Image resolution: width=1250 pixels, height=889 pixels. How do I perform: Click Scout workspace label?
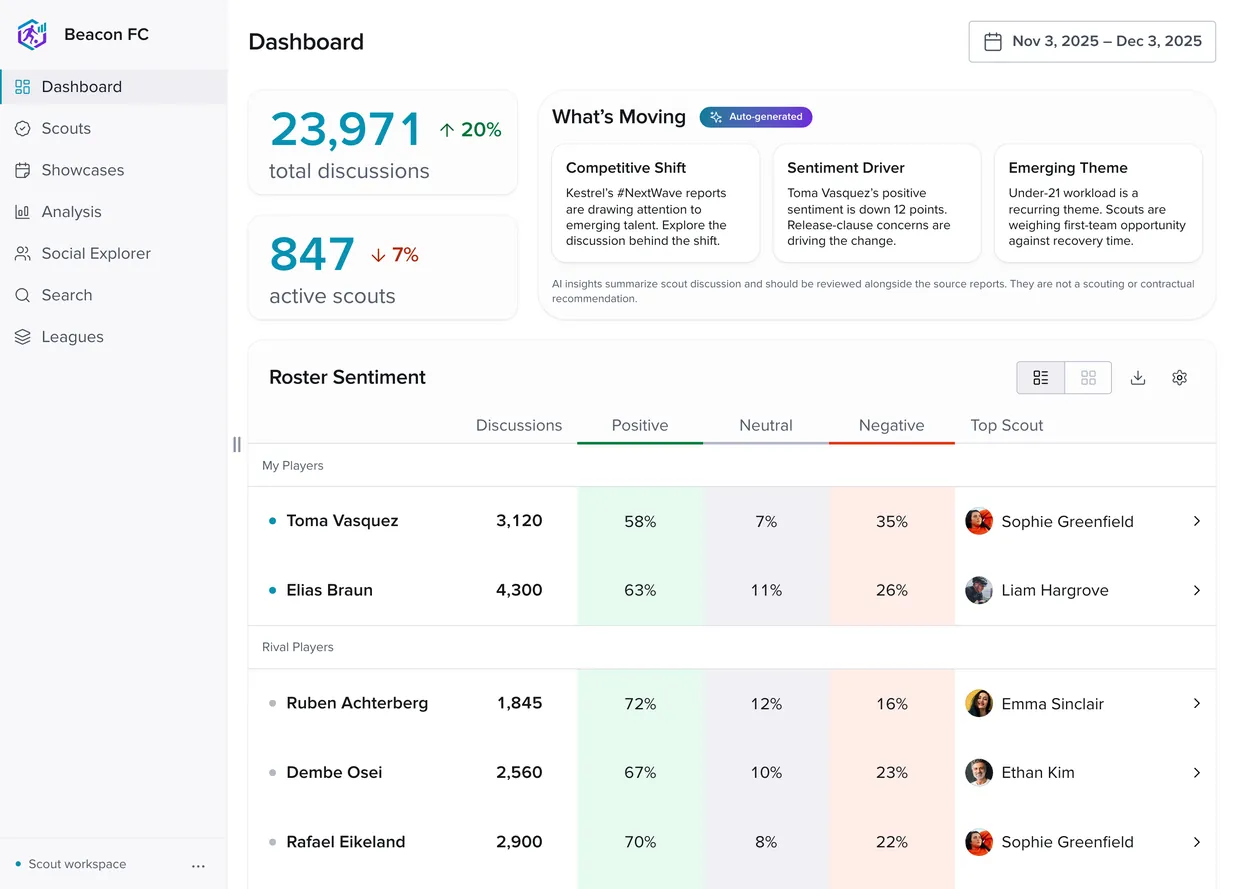point(77,864)
